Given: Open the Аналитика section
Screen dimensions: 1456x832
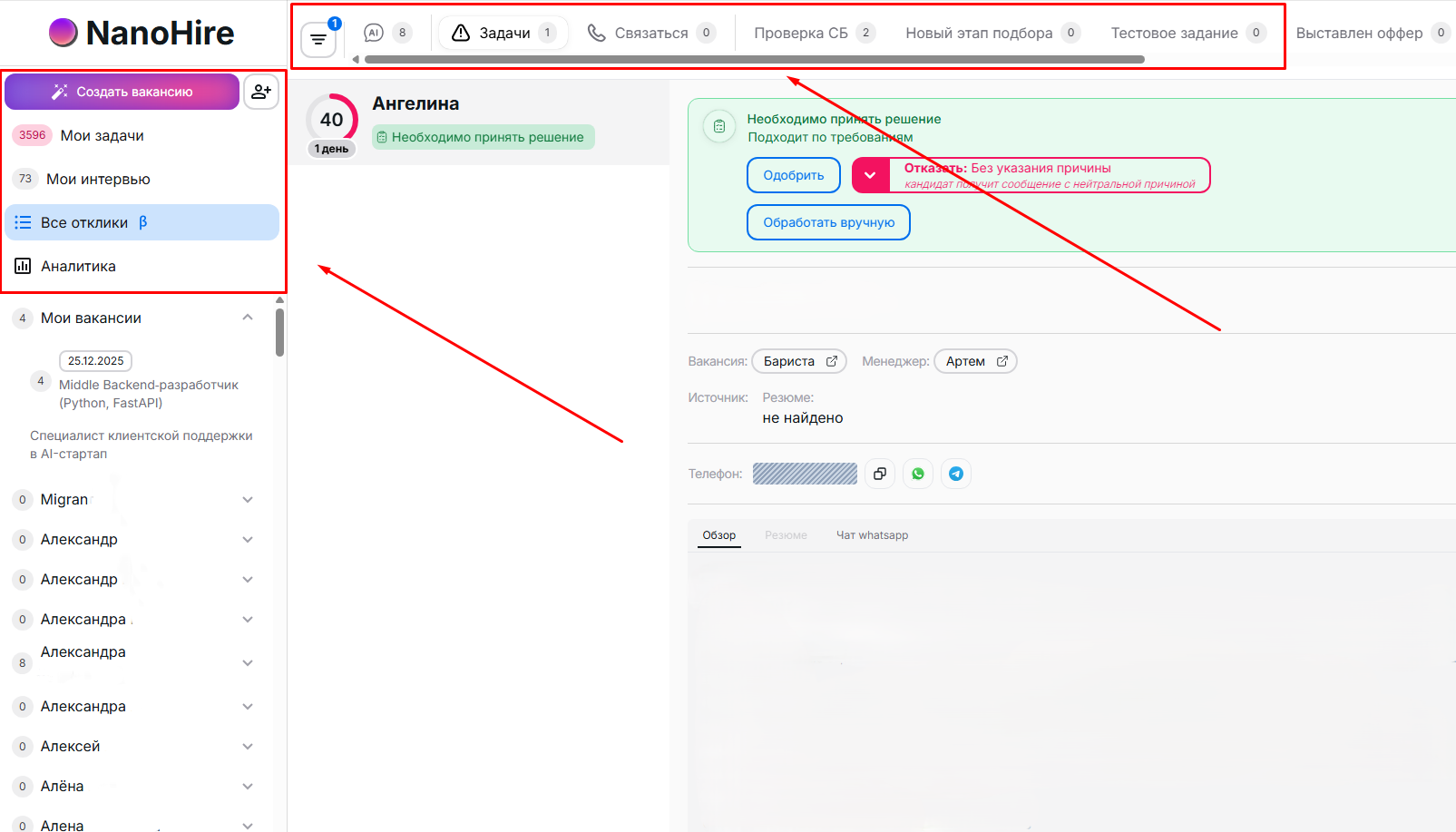Looking at the screenshot, I should (143, 266).
